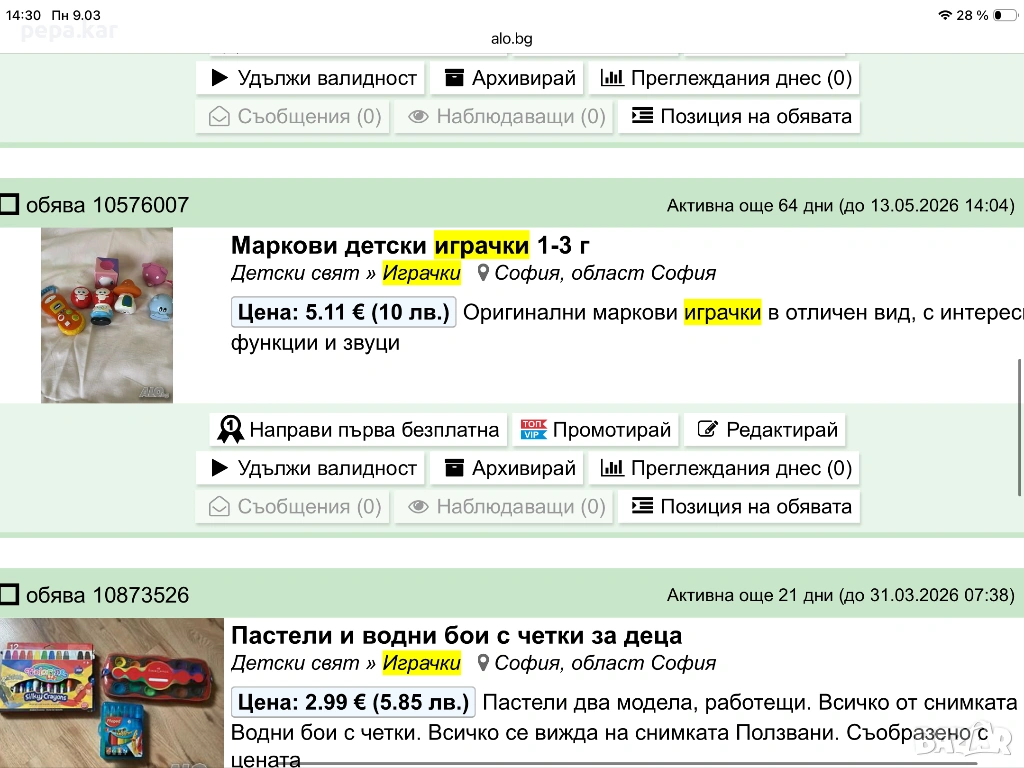The image size is (1024, 768).
Task: Click the TOP VIP icon beside Промотирай
Action: (533, 430)
